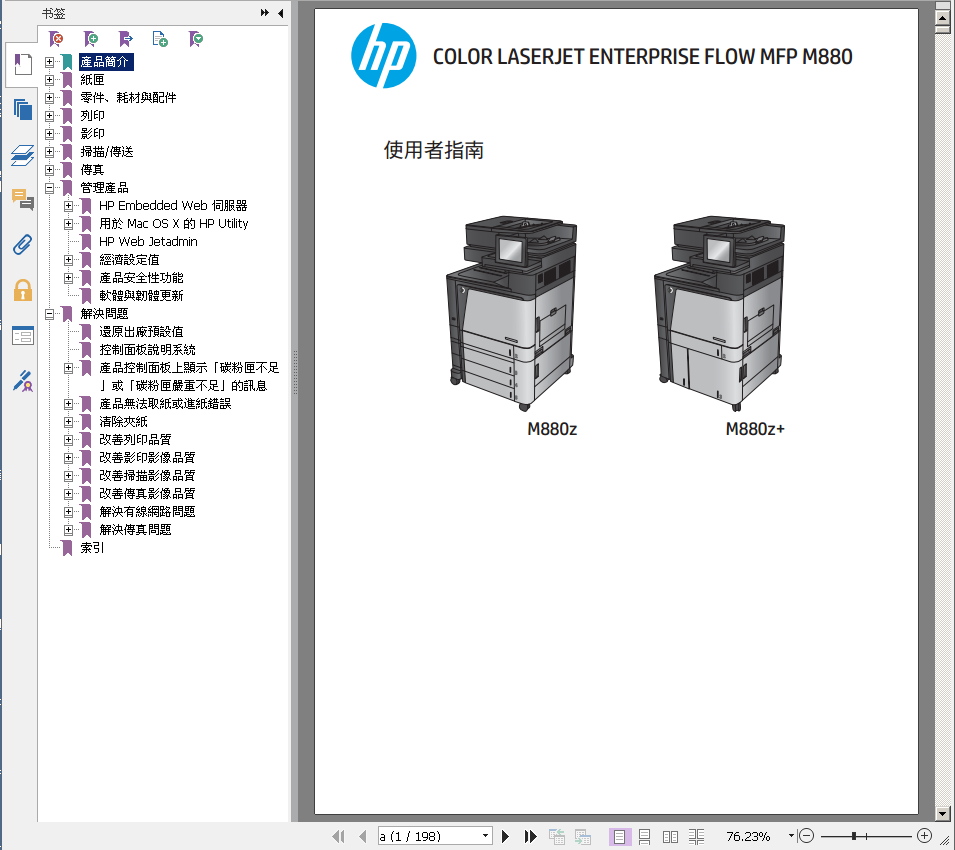Open the 改善列印品質 bookmark
This screenshot has width=955, height=850.
point(135,440)
